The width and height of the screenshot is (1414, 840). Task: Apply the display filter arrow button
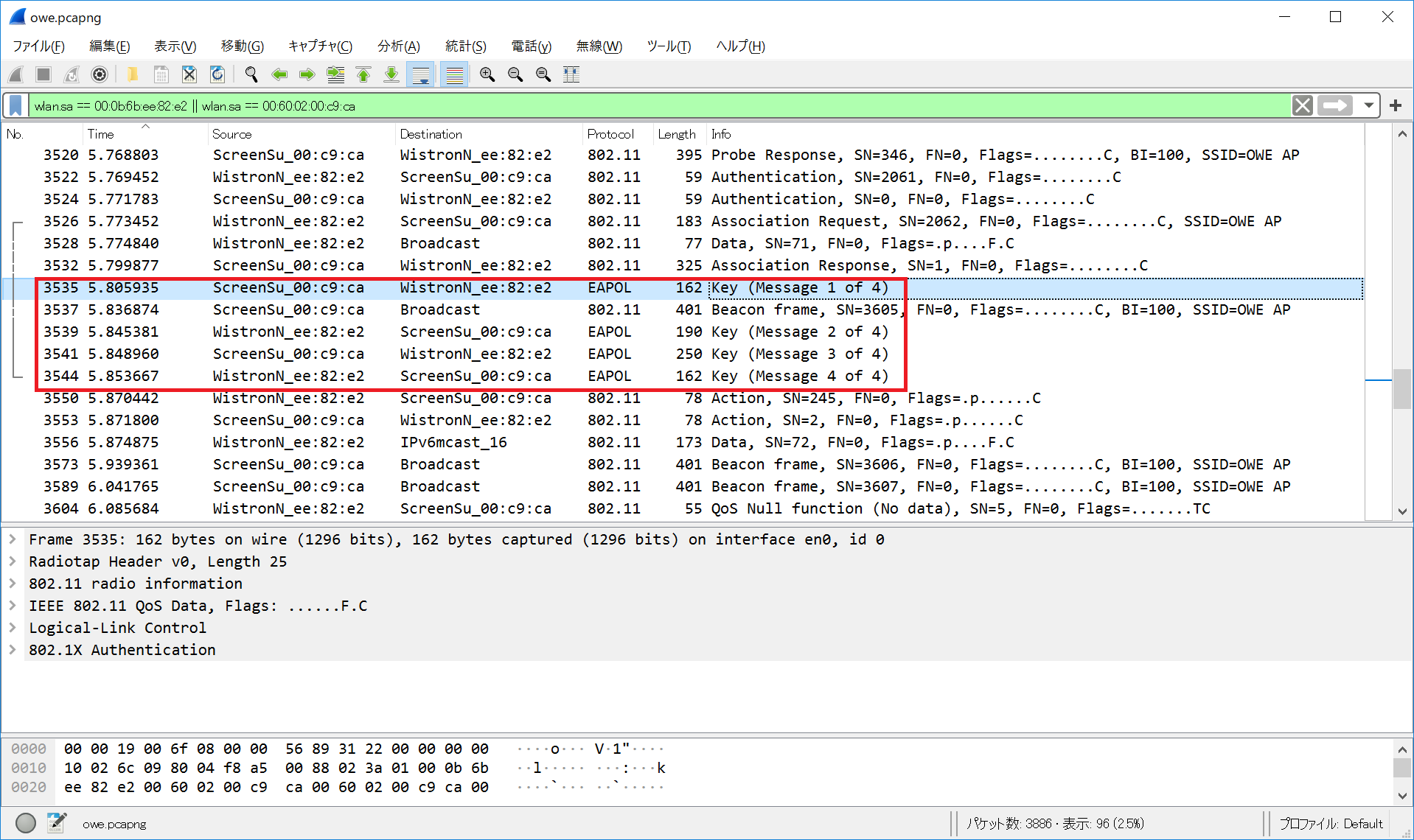pyautogui.click(x=1335, y=105)
